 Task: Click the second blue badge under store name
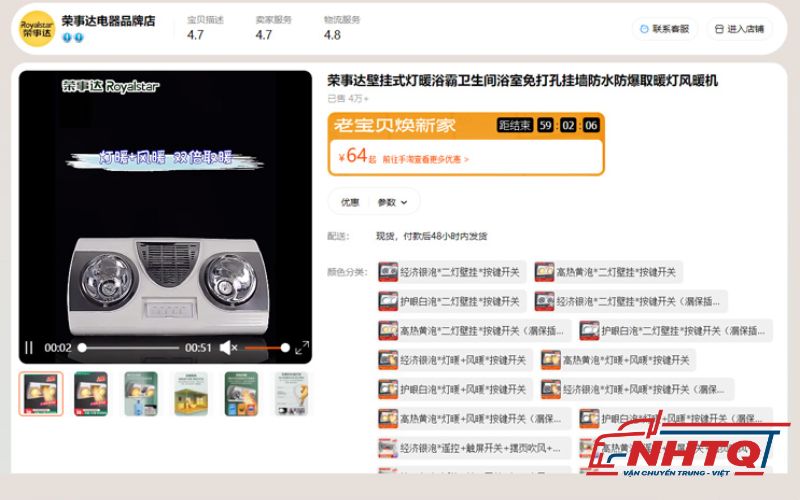click(79, 37)
